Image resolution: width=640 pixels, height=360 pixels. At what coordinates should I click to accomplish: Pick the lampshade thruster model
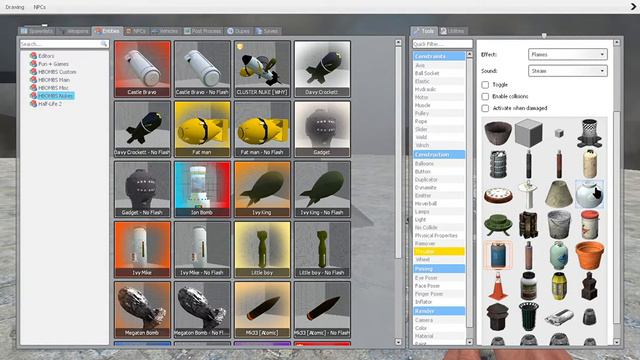559,195
